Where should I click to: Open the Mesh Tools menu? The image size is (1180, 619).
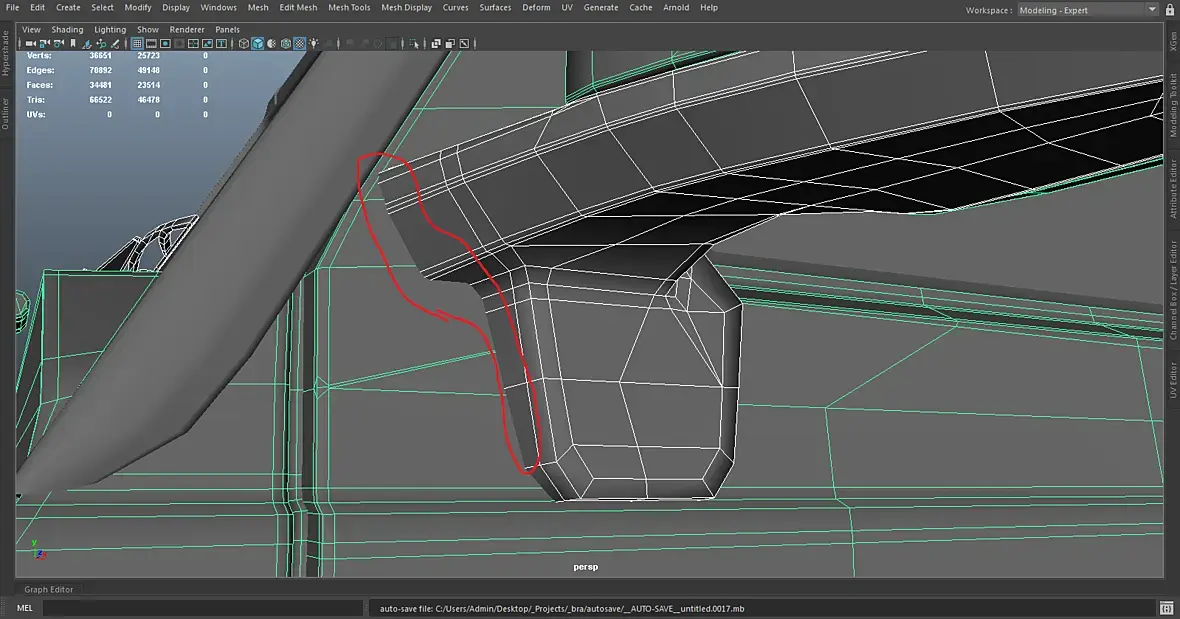(349, 7)
